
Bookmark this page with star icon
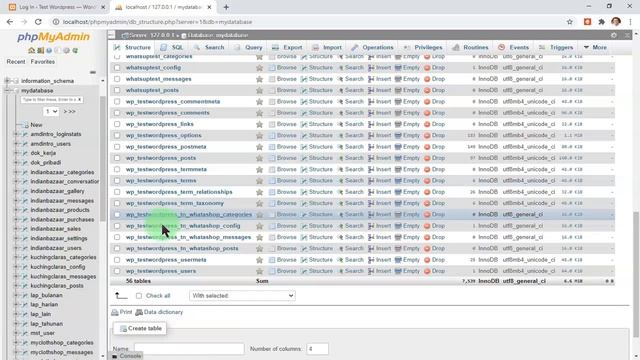click(570, 22)
